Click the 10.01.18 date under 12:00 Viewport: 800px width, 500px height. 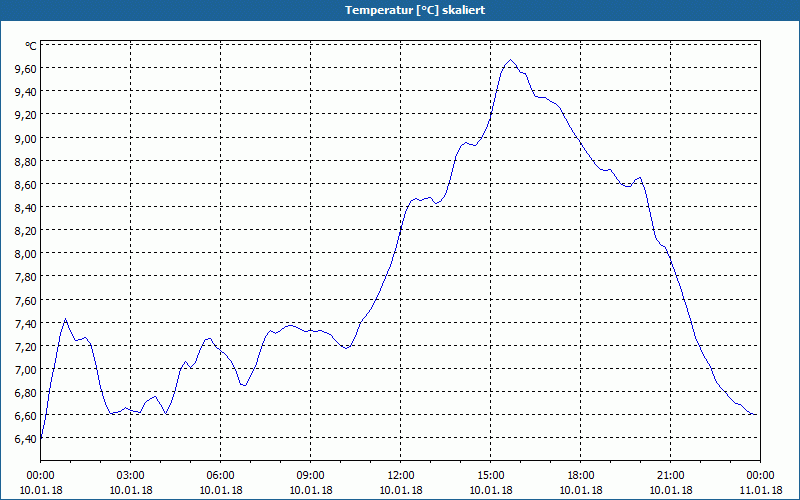tap(401, 490)
